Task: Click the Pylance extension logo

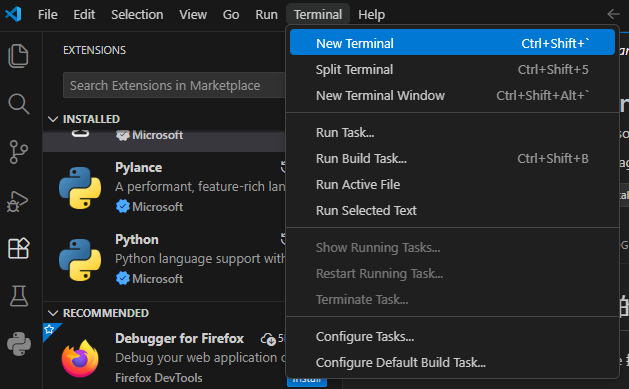Action: [80, 188]
